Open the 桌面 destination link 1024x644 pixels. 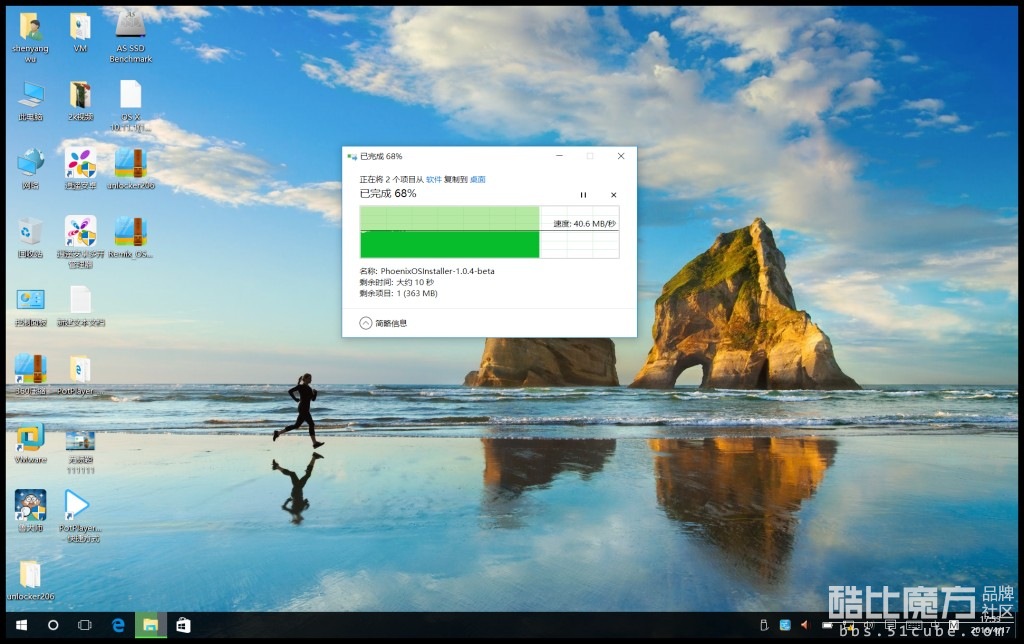(x=478, y=179)
